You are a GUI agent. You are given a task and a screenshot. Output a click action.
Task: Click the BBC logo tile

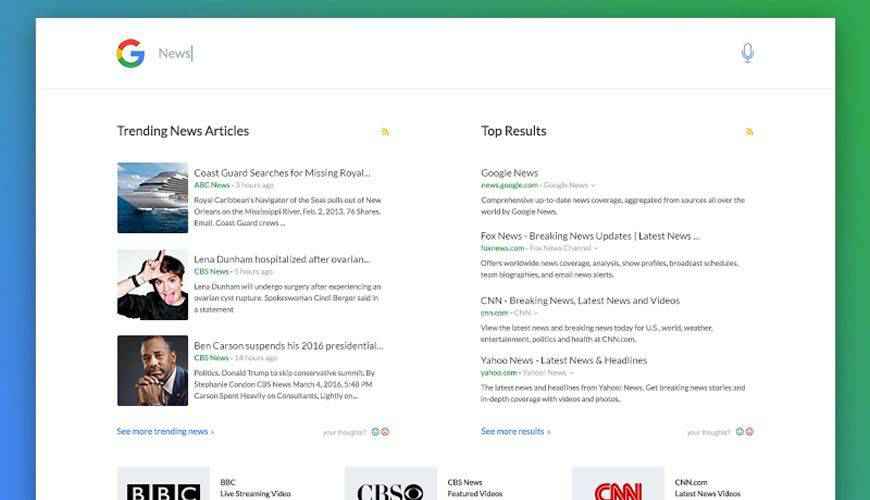point(163,485)
